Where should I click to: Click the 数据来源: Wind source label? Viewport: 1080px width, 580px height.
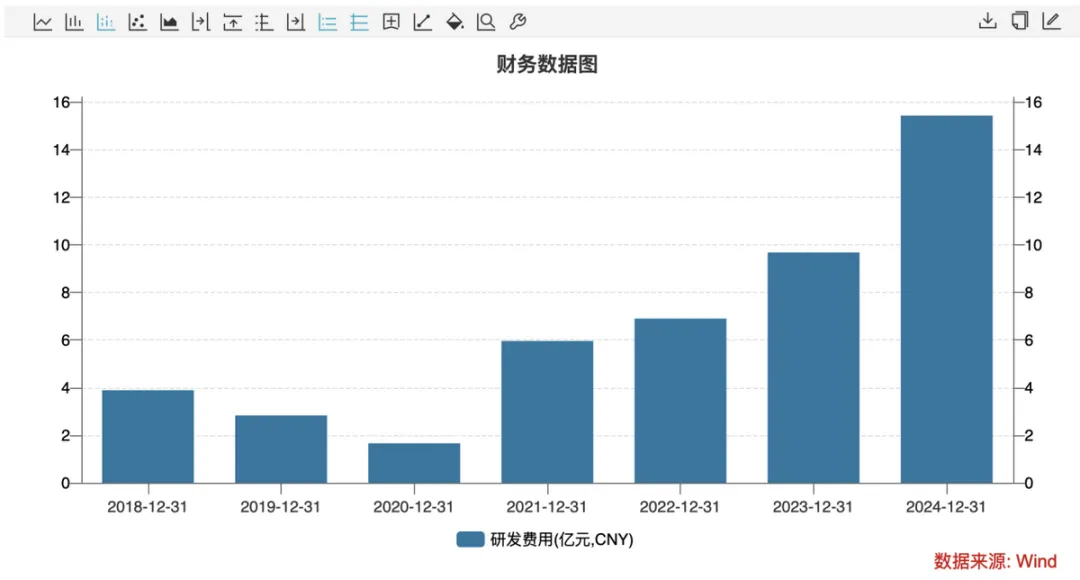(x=995, y=561)
